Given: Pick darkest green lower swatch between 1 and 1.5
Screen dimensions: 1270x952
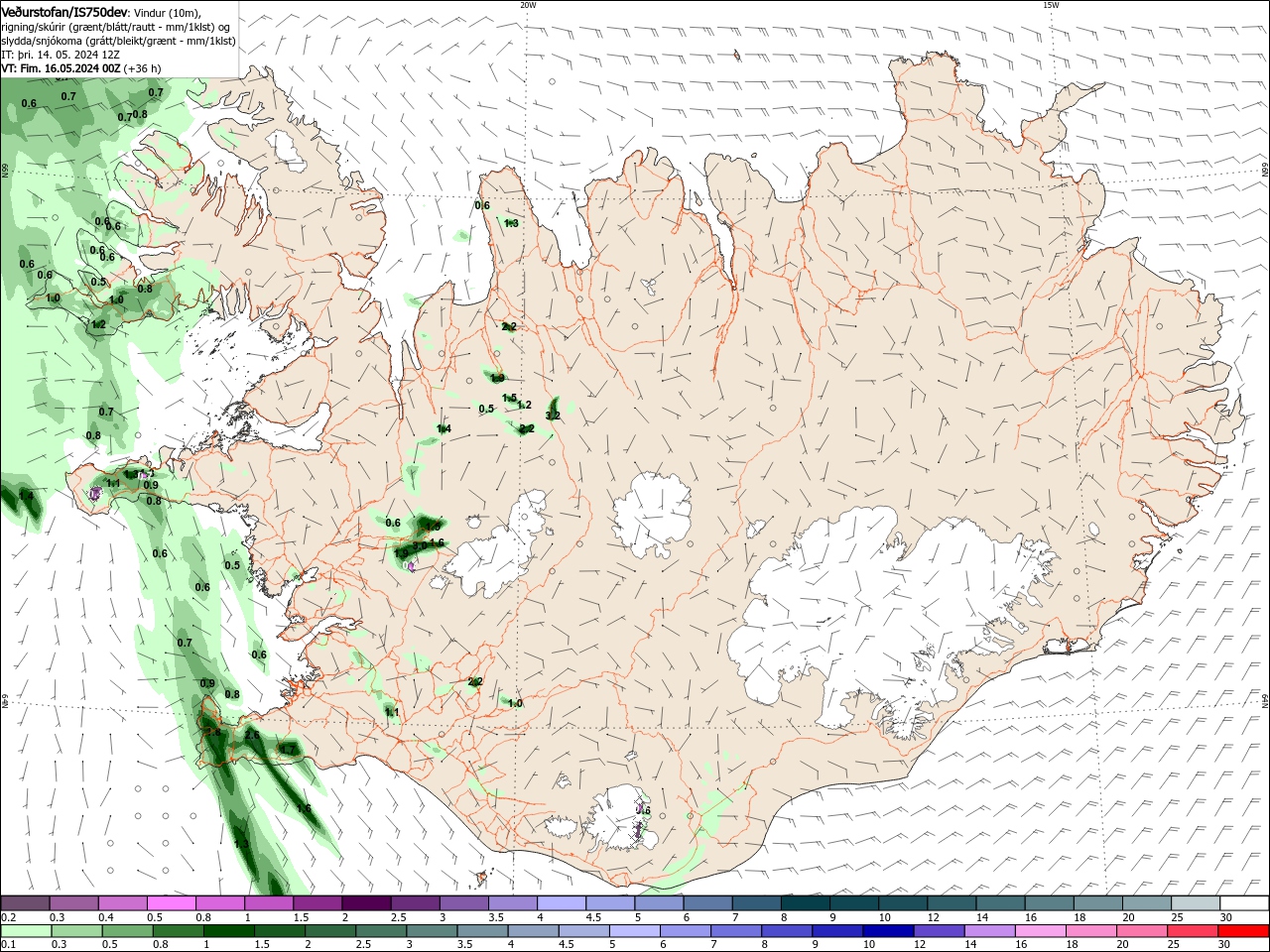Looking at the screenshot, I should tap(228, 931).
